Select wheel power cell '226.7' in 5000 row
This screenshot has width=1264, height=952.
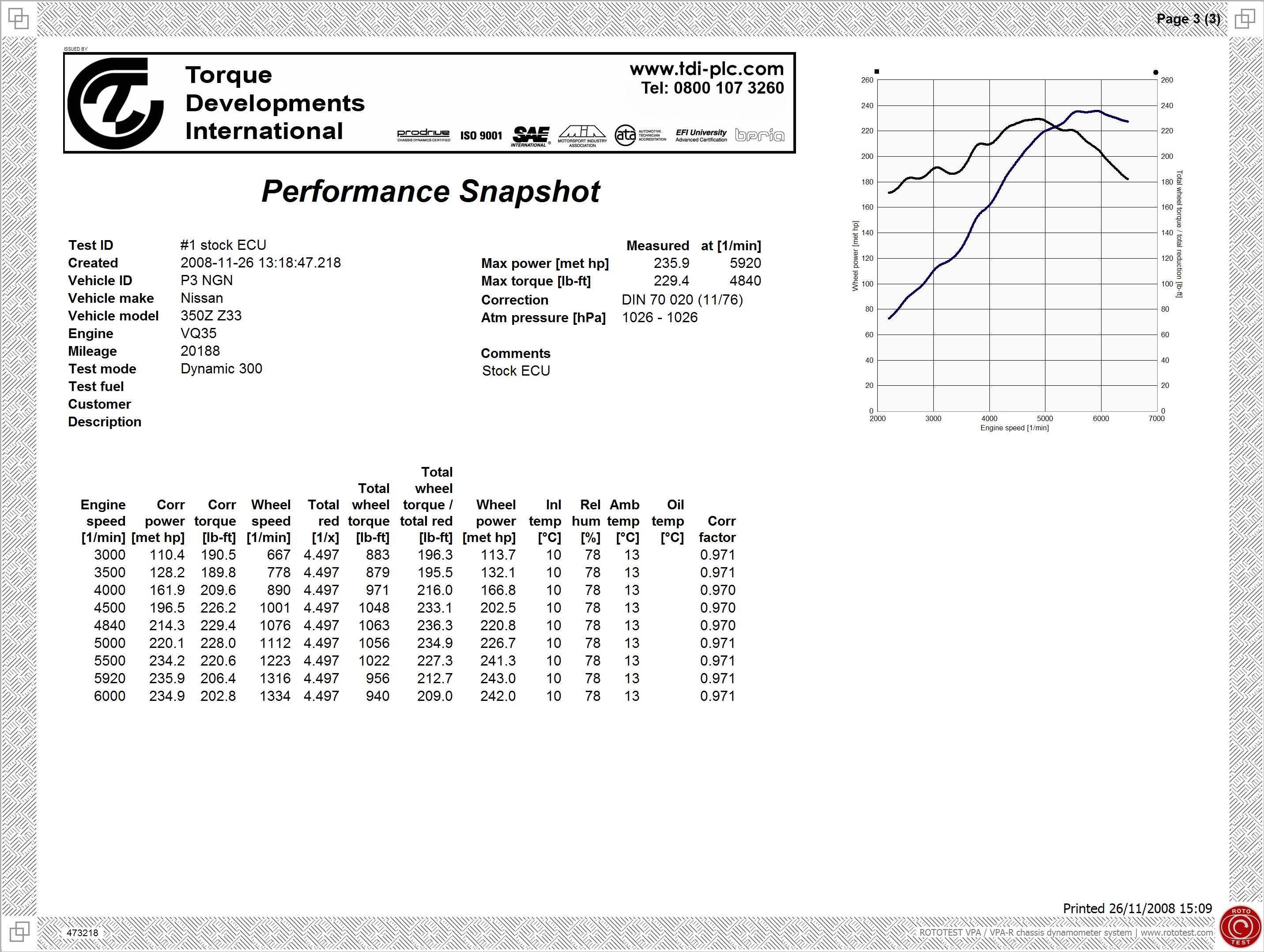(x=498, y=643)
